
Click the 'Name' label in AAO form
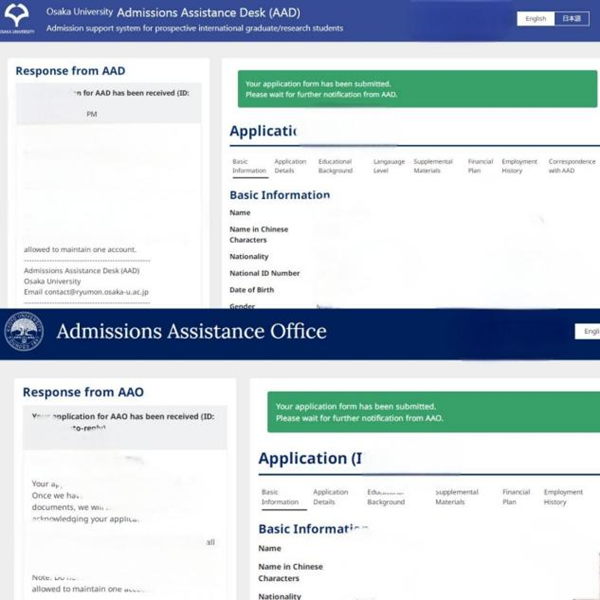click(x=270, y=548)
